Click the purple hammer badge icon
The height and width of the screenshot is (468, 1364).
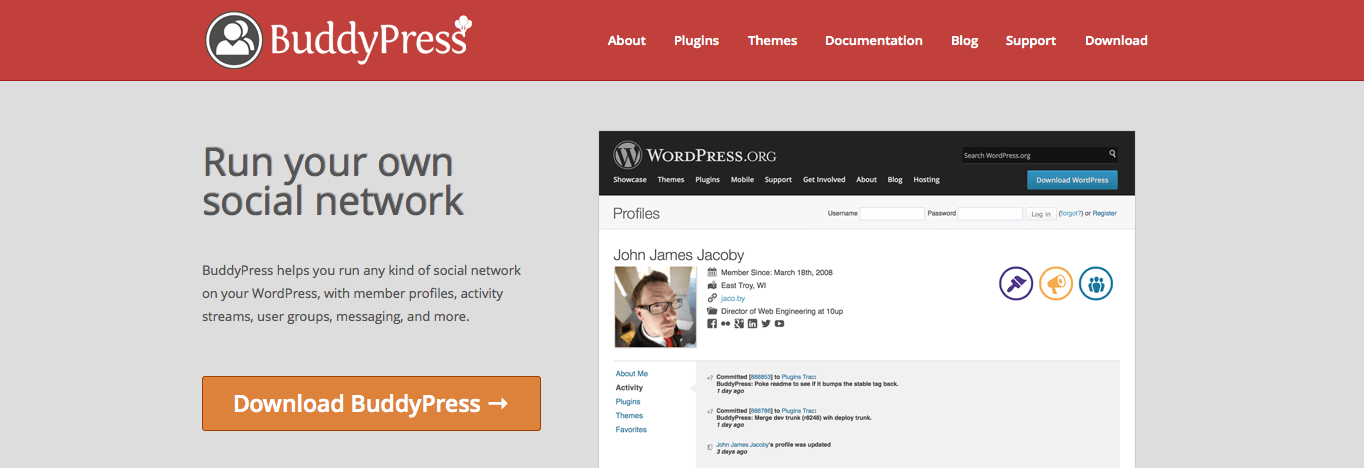(x=1016, y=284)
